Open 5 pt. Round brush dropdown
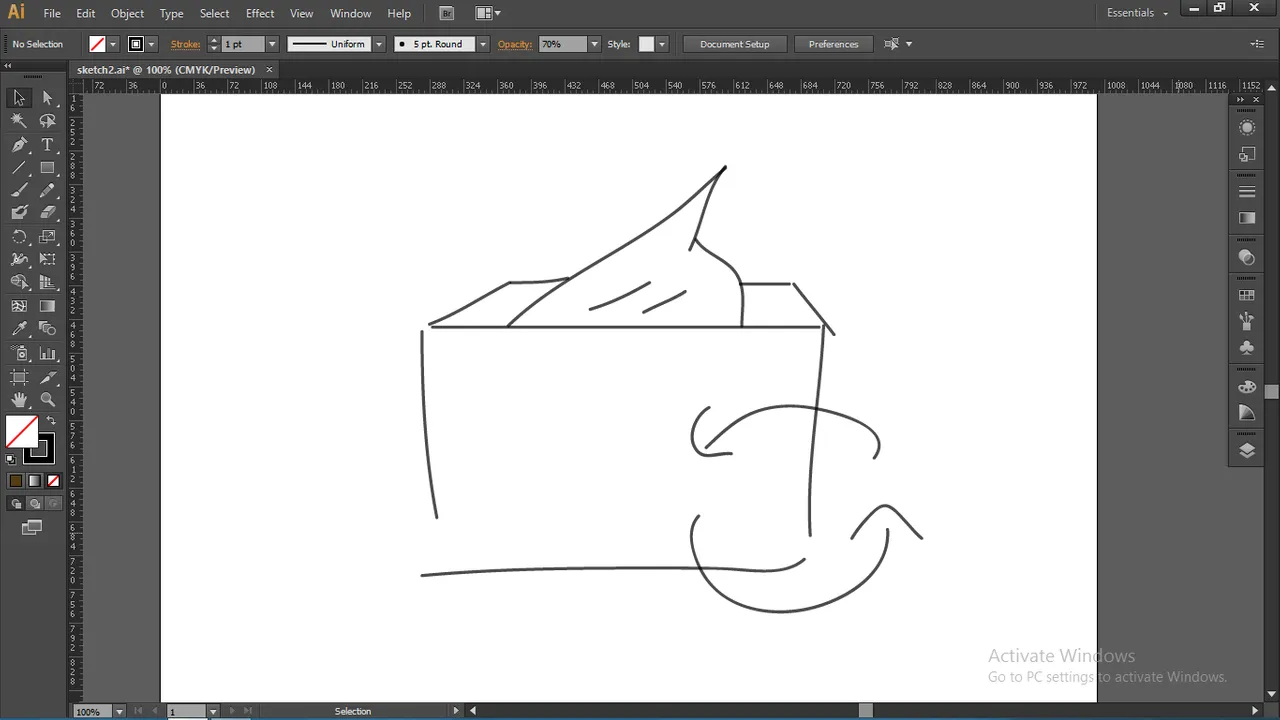 [x=483, y=44]
